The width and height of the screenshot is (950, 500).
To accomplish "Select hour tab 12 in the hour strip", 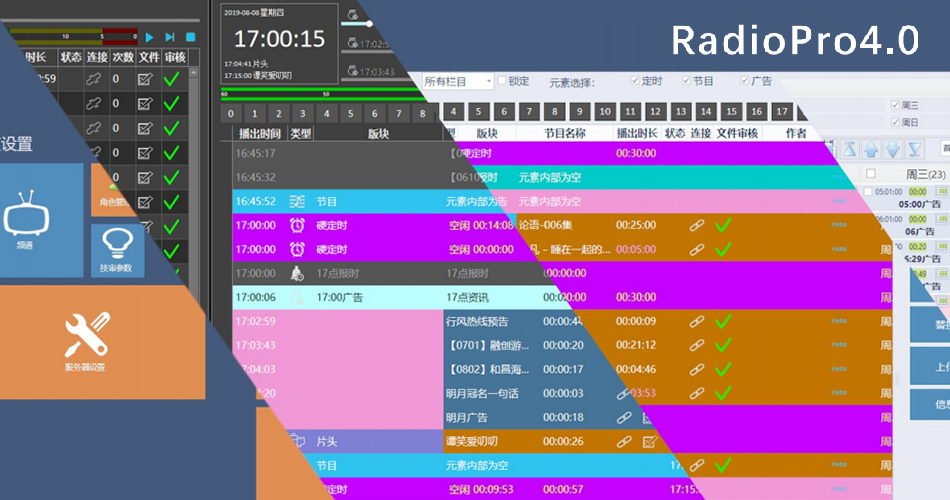I will (x=654, y=112).
